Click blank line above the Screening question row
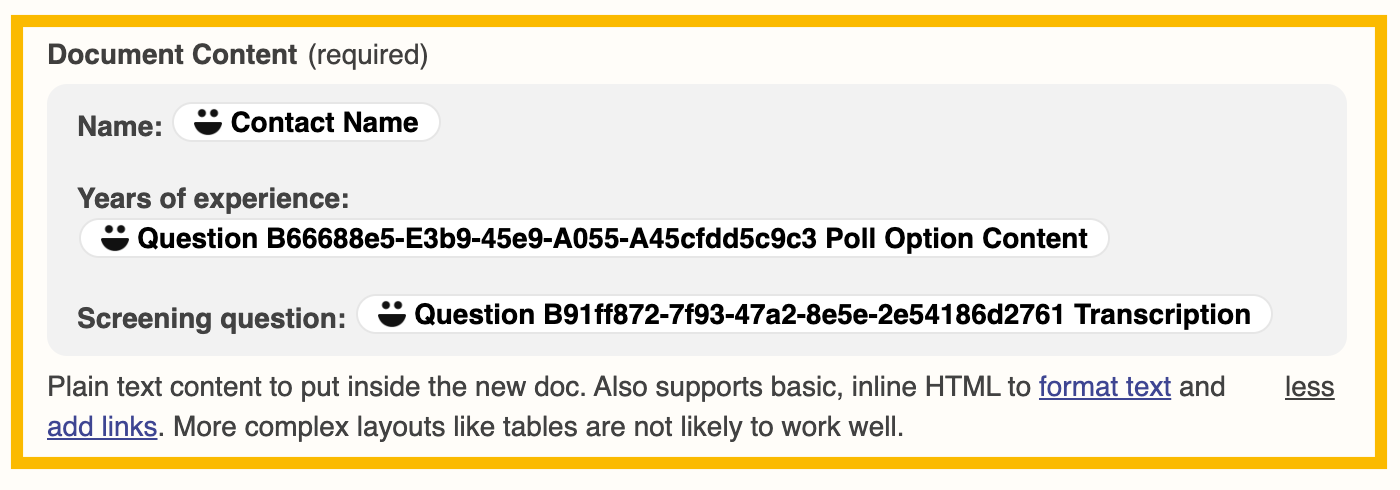The width and height of the screenshot is (1400, 490). (697, 276)
